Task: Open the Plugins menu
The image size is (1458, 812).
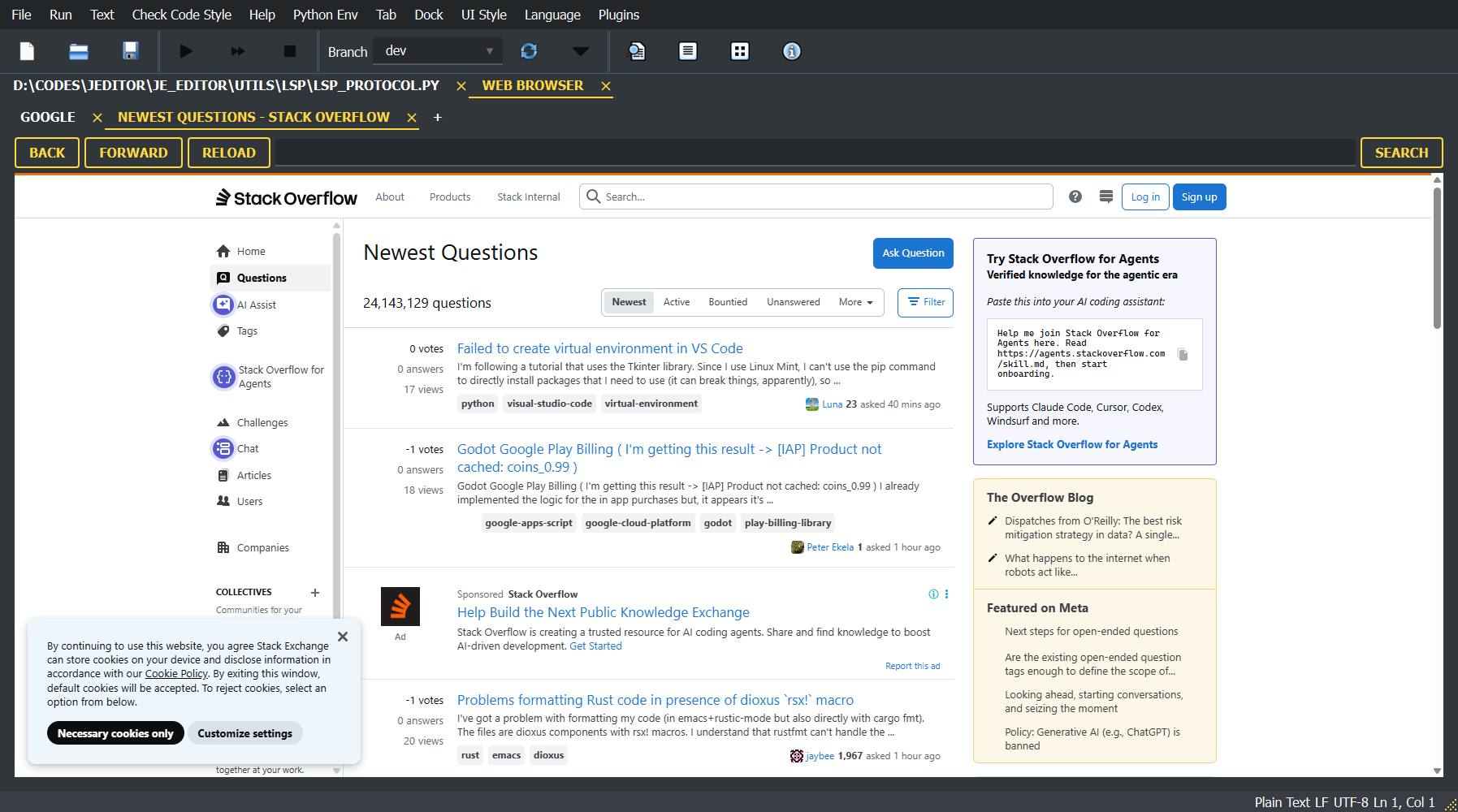Action: [619, 15]
